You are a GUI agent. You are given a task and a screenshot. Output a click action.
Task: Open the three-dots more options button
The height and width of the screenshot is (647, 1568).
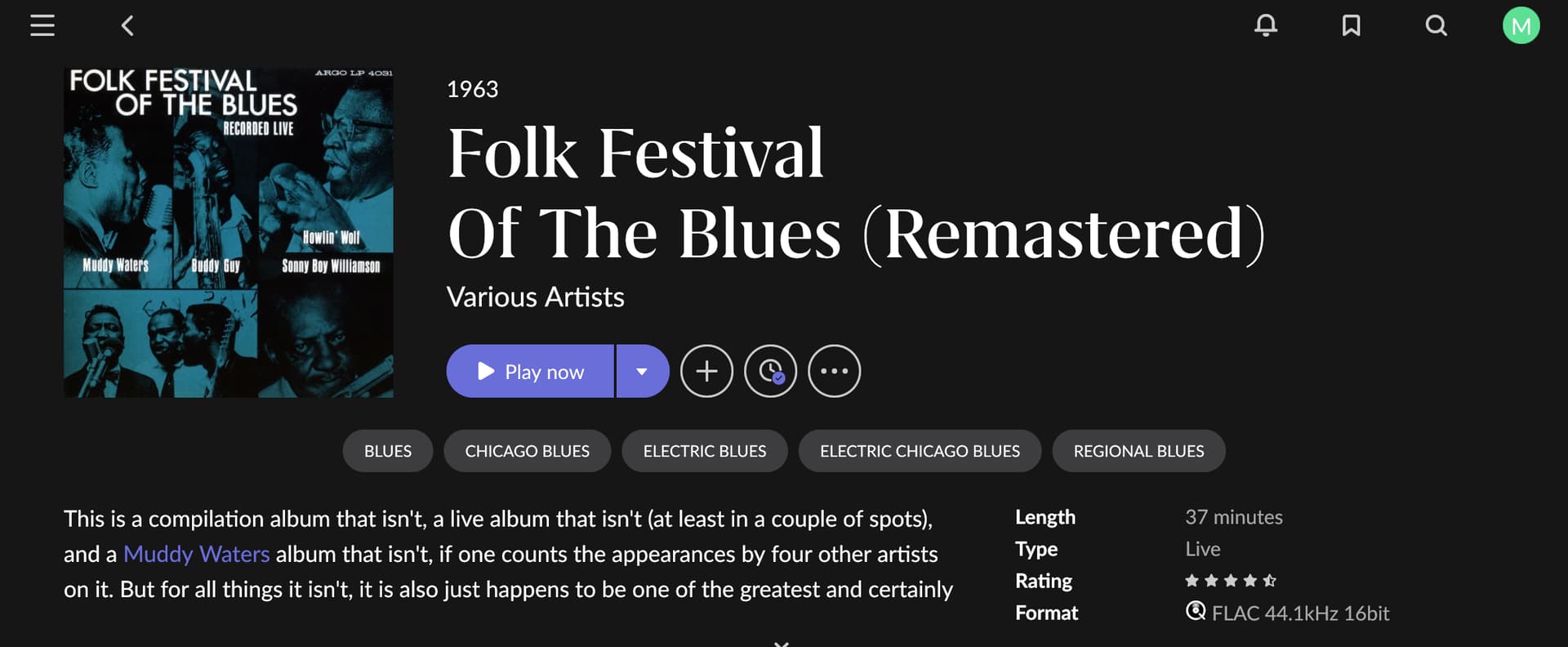pyautogui.click(x=834, y=372)
